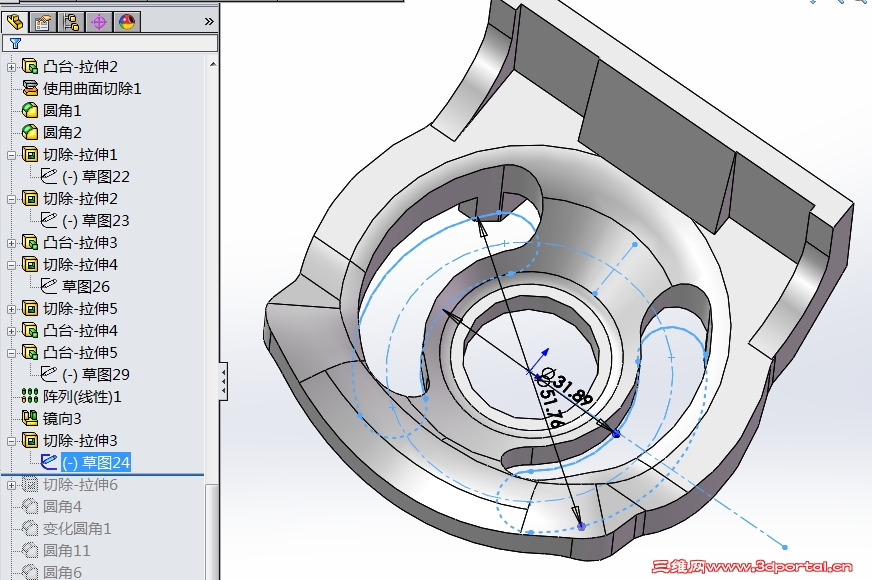Click the 圆角2 fillet icon

click(x=29, y=132)
